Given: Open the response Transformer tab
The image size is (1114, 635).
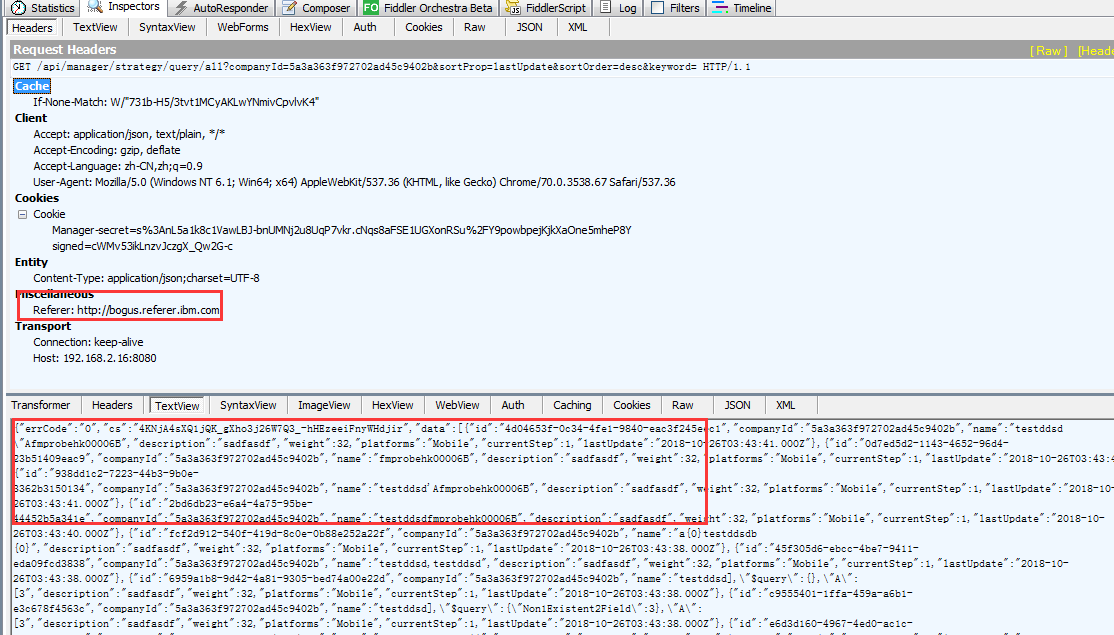Looking at the screenshot, I should [40, 405].
